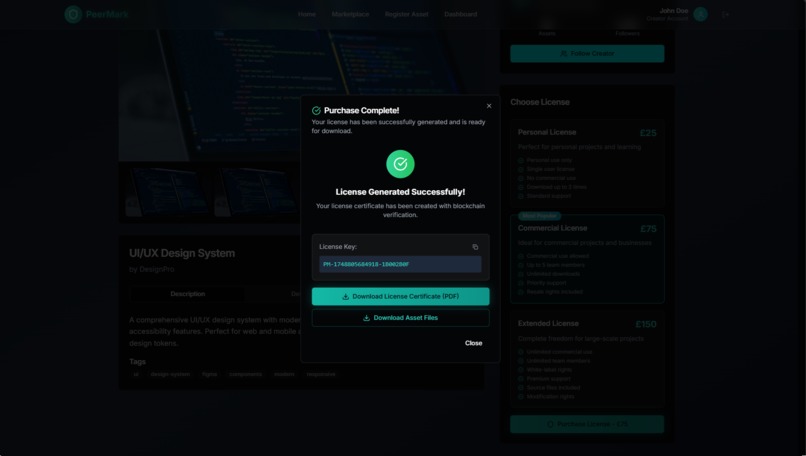Click the Most Popular badge

(x=539, y=216)
